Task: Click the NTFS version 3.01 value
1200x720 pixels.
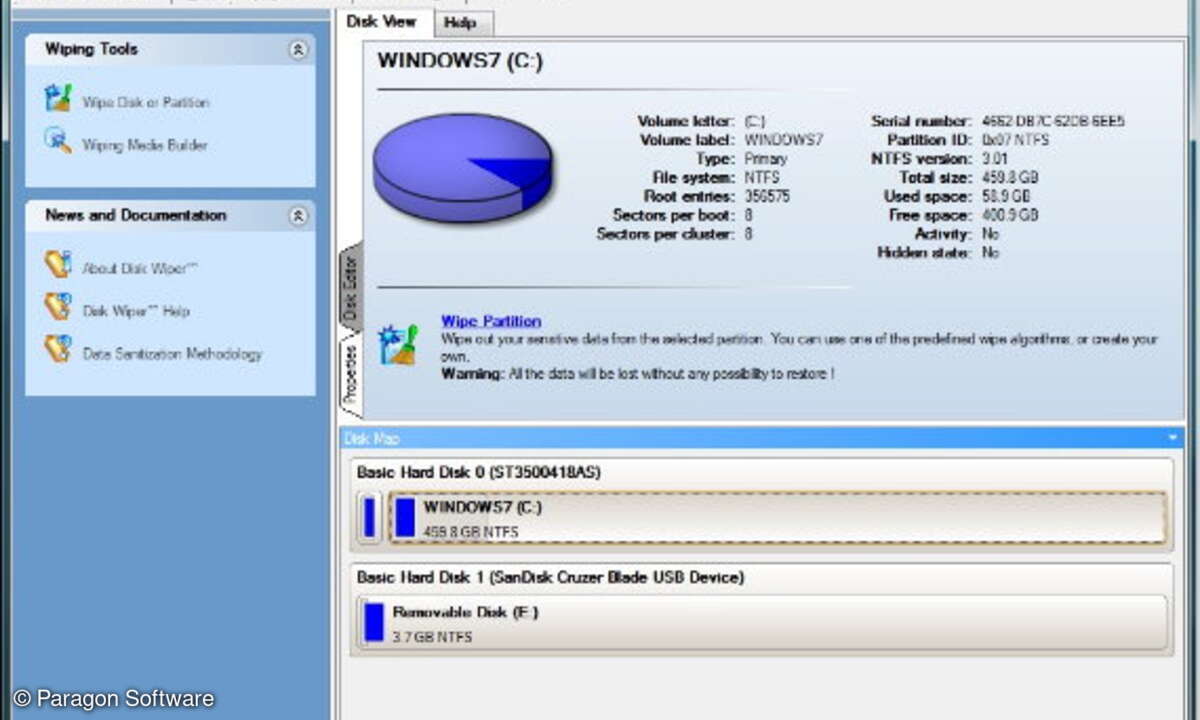Action: click(995, 159)
